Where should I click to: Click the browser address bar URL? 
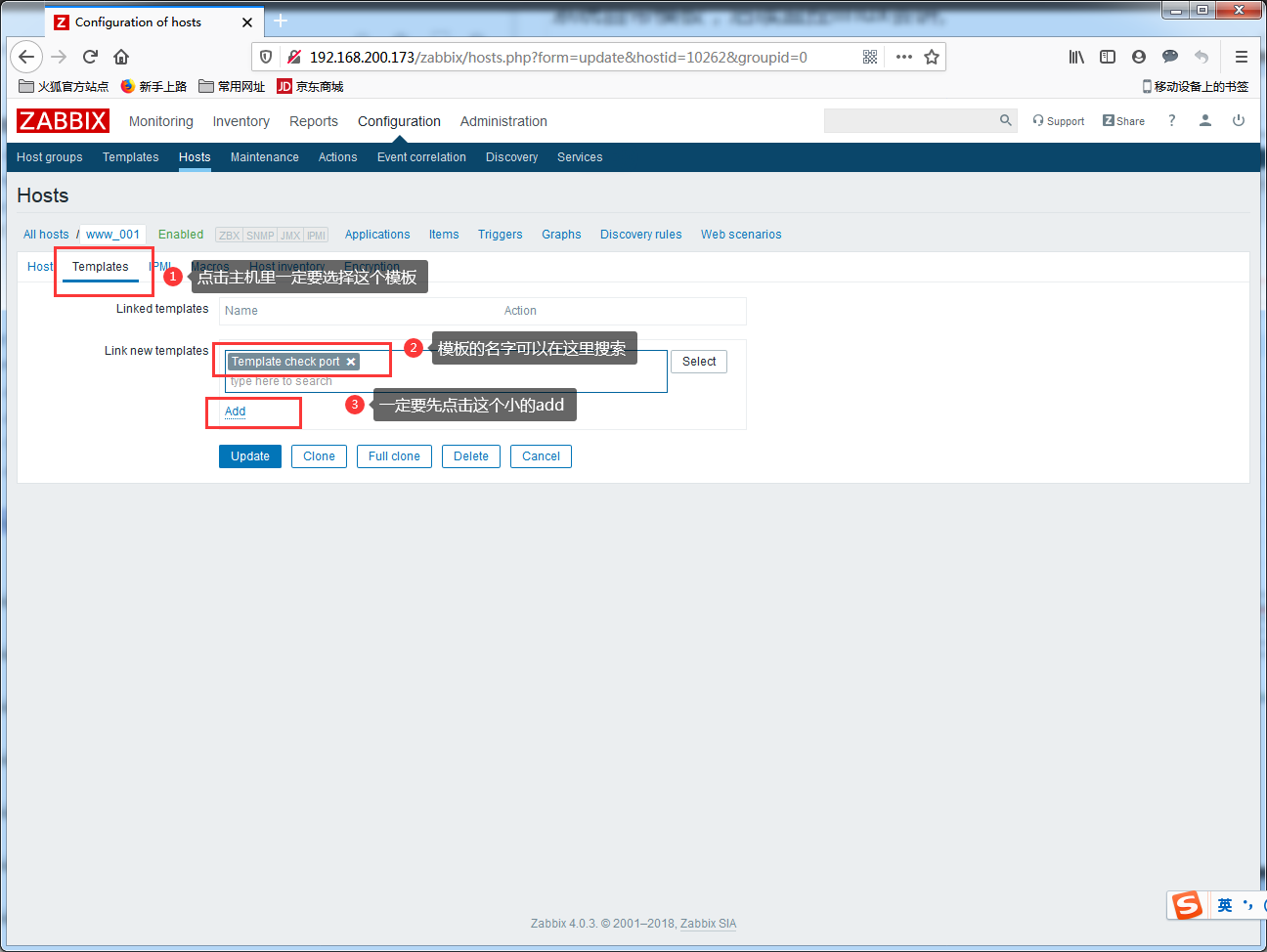click(x=558, y=57)
